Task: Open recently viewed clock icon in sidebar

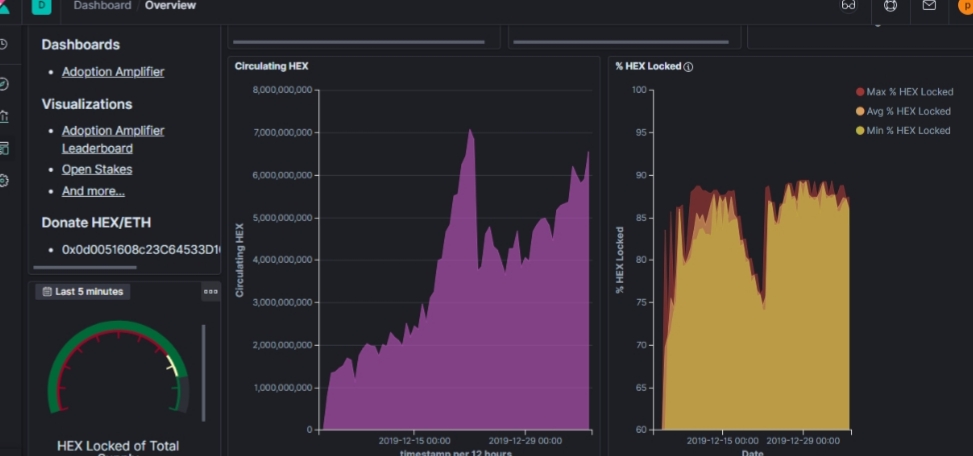Action: (4, 44)
